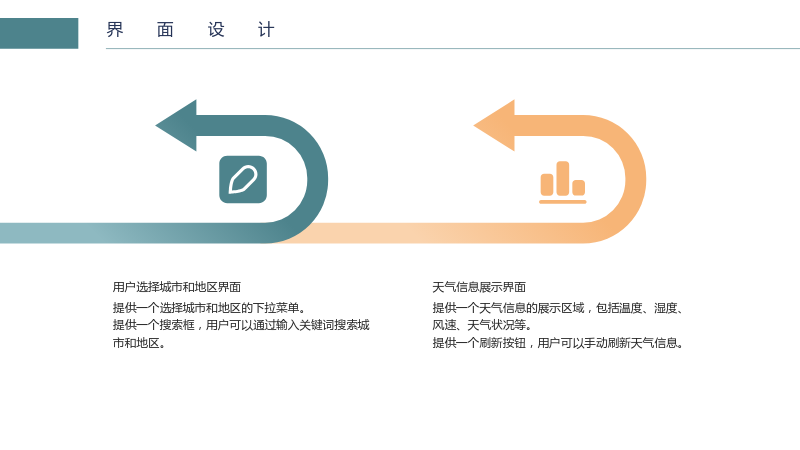The image size is (800, 450).
Task: Click the sentence starting 提供一个搜索框
Action: coord(241,326)
